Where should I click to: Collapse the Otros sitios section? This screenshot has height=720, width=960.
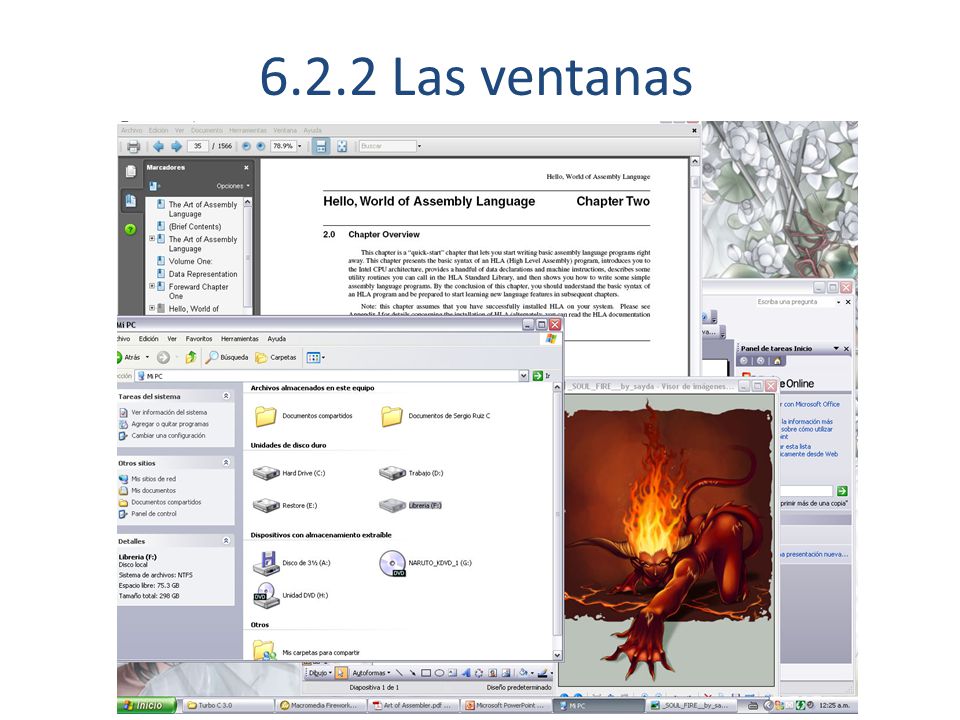(226, 463)
